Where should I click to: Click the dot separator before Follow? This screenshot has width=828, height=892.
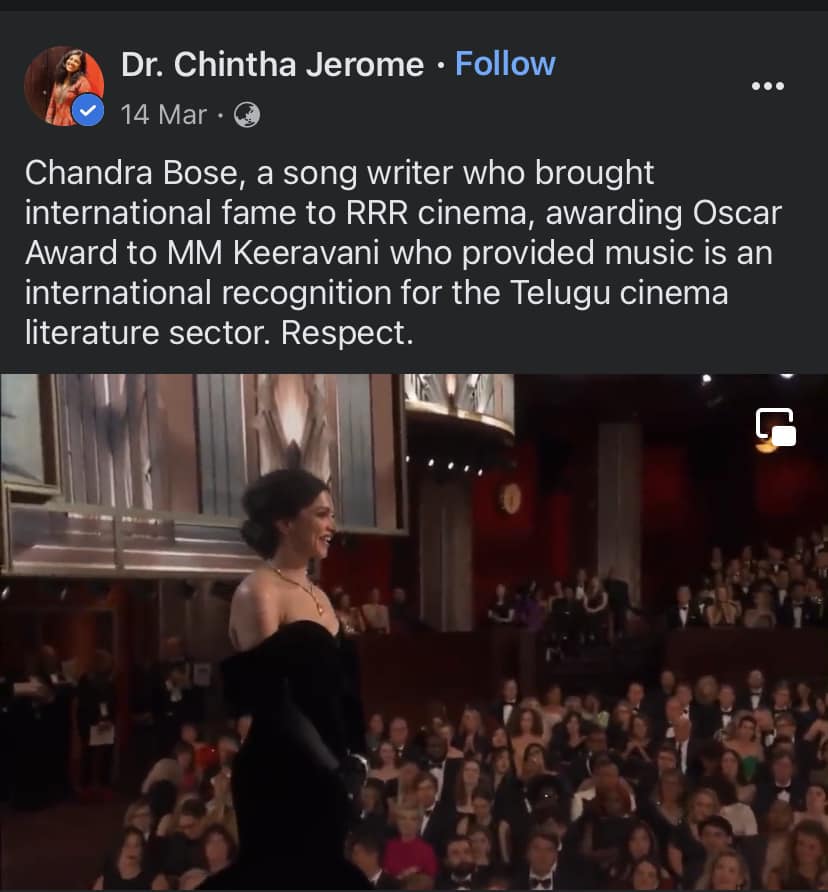click(x=440, y=65)
